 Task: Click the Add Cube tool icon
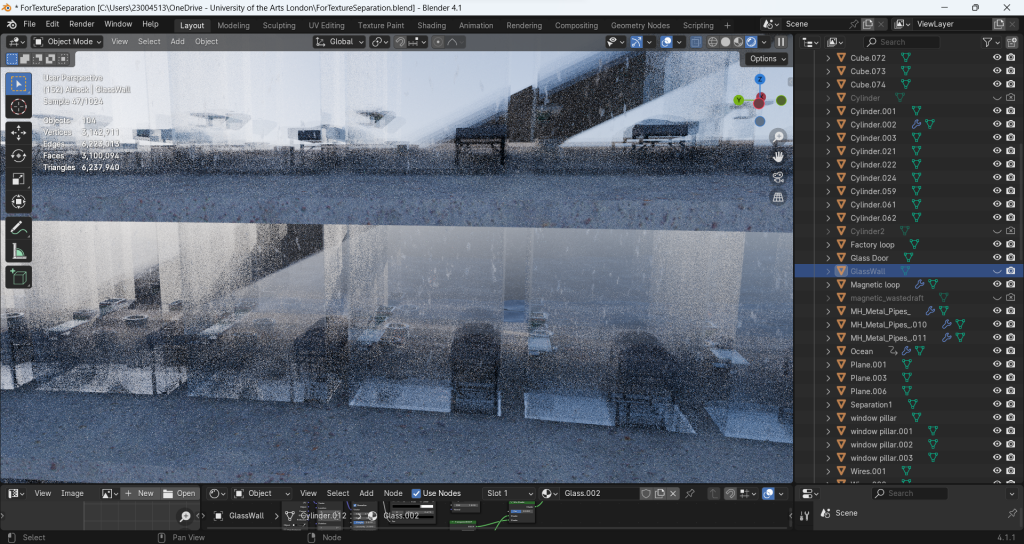coord(19,276)
